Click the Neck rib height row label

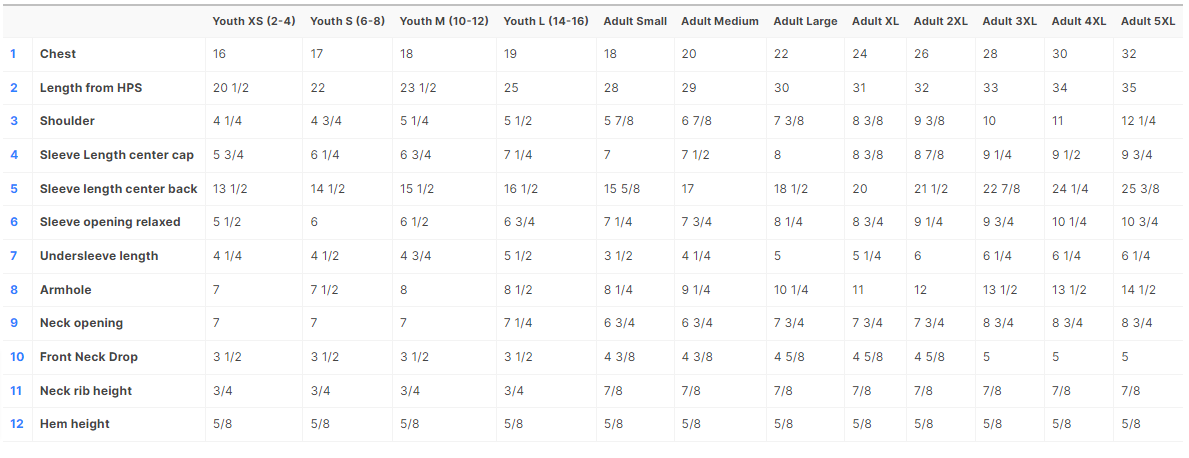coord(86,391)
